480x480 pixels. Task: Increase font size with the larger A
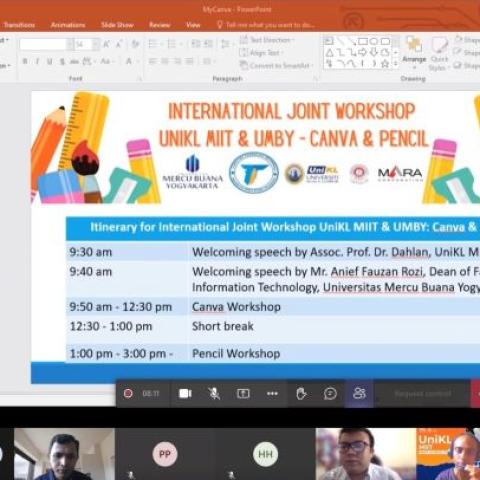(x=106, y=44)
